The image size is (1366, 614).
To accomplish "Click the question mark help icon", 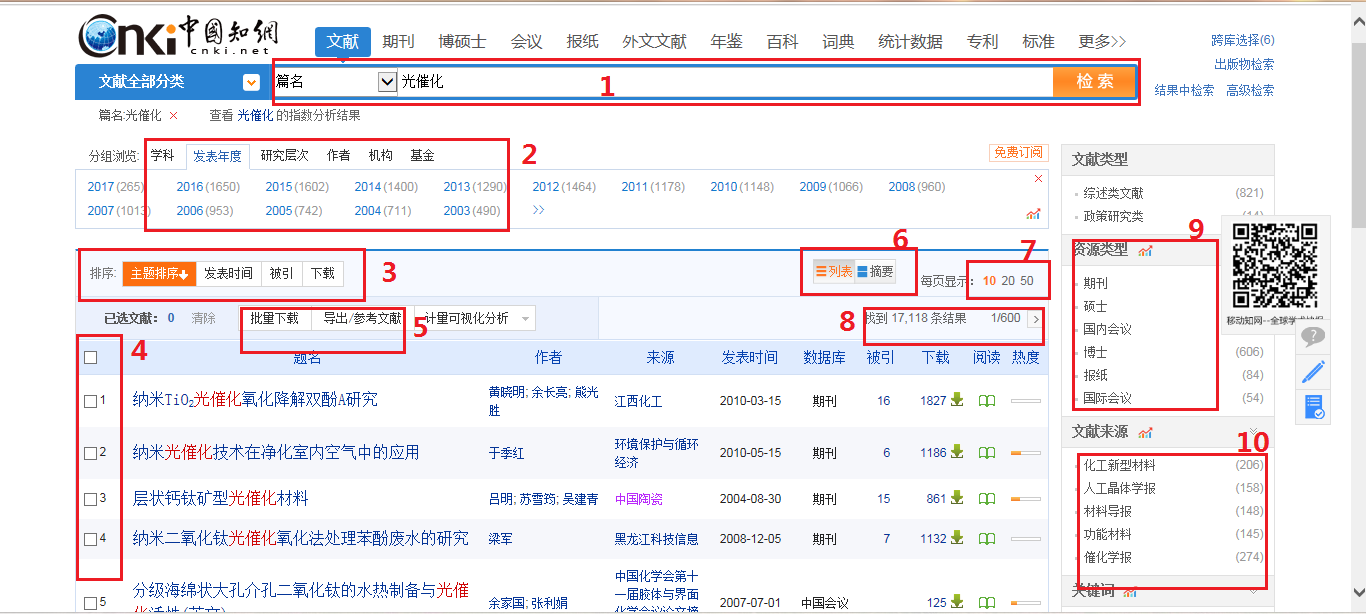I will tap(1313, 338).
